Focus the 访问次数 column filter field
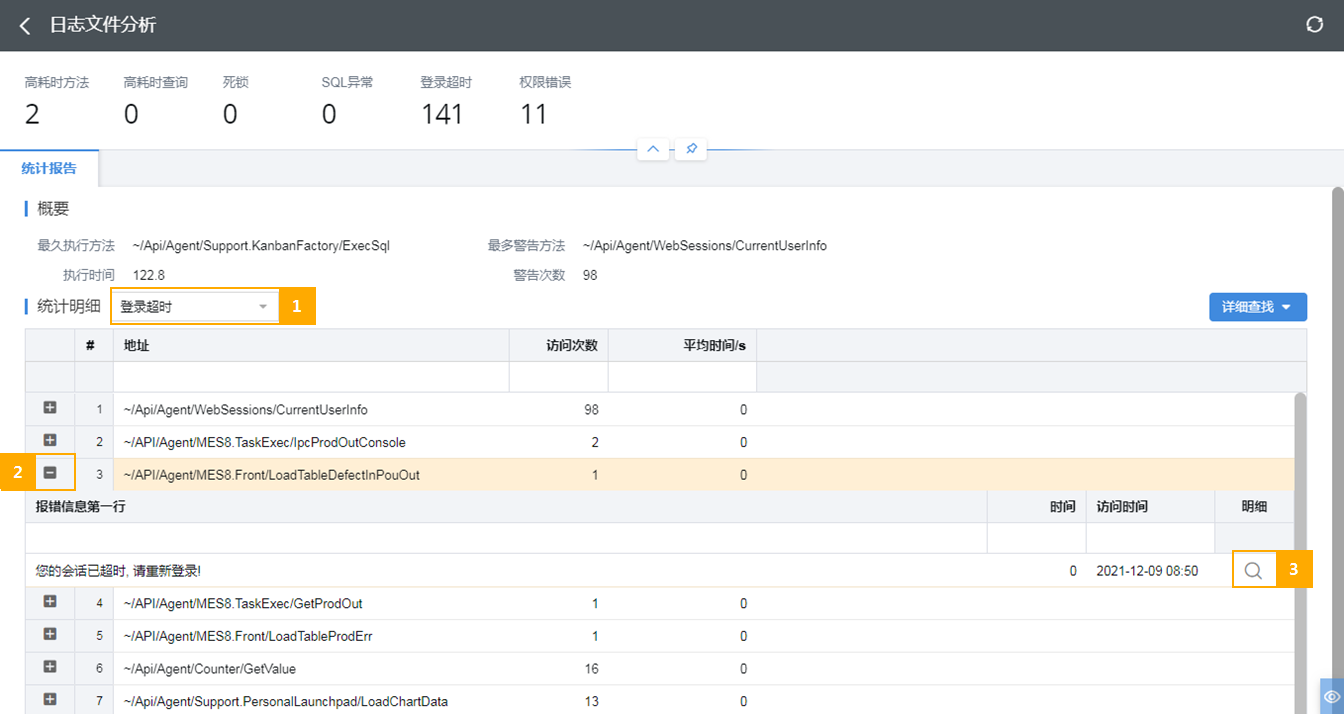This screenshot has width=1344, height=714. pyautogui.click(x=559, y=377)
